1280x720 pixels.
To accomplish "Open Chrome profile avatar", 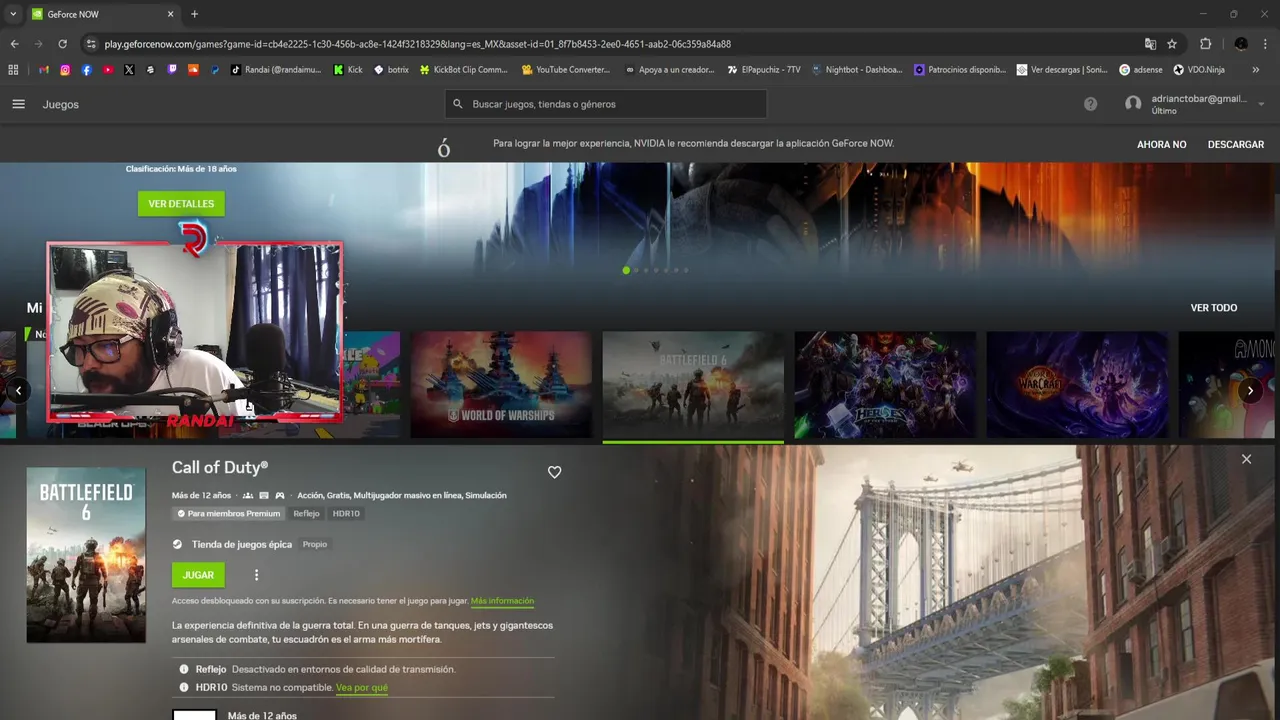I will 1241,44.
